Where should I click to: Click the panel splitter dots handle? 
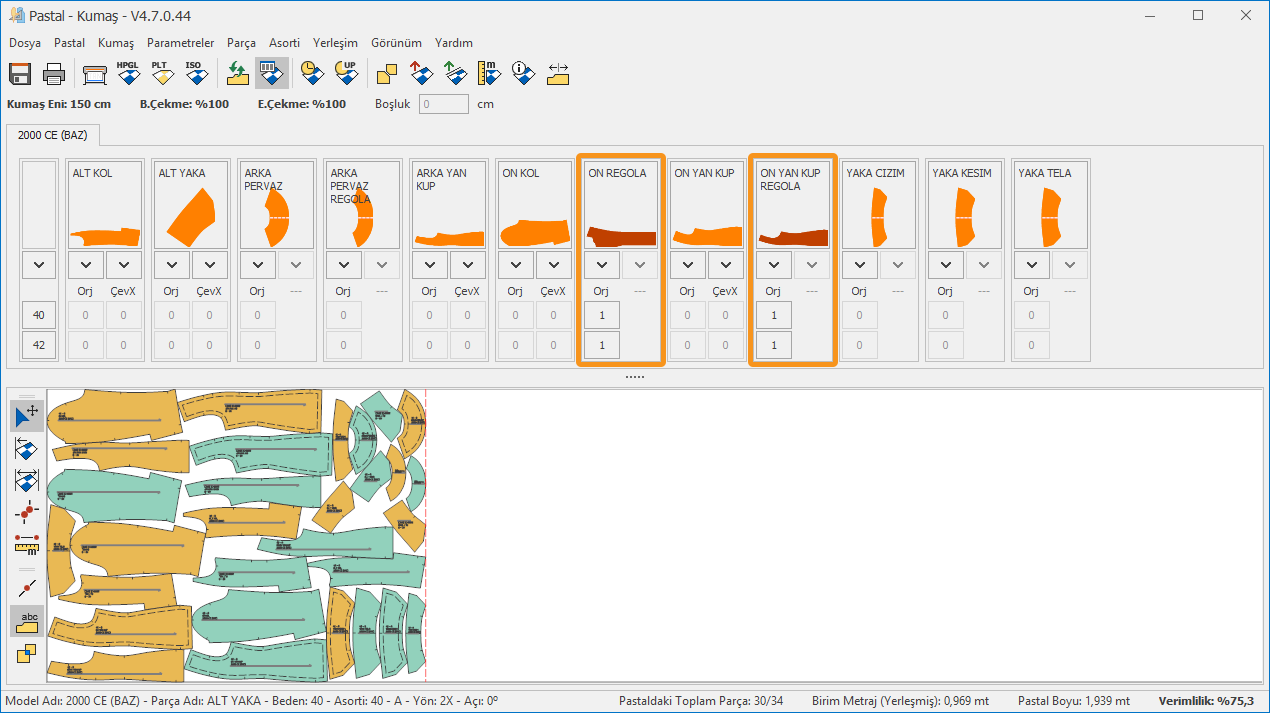coord(634,377)
